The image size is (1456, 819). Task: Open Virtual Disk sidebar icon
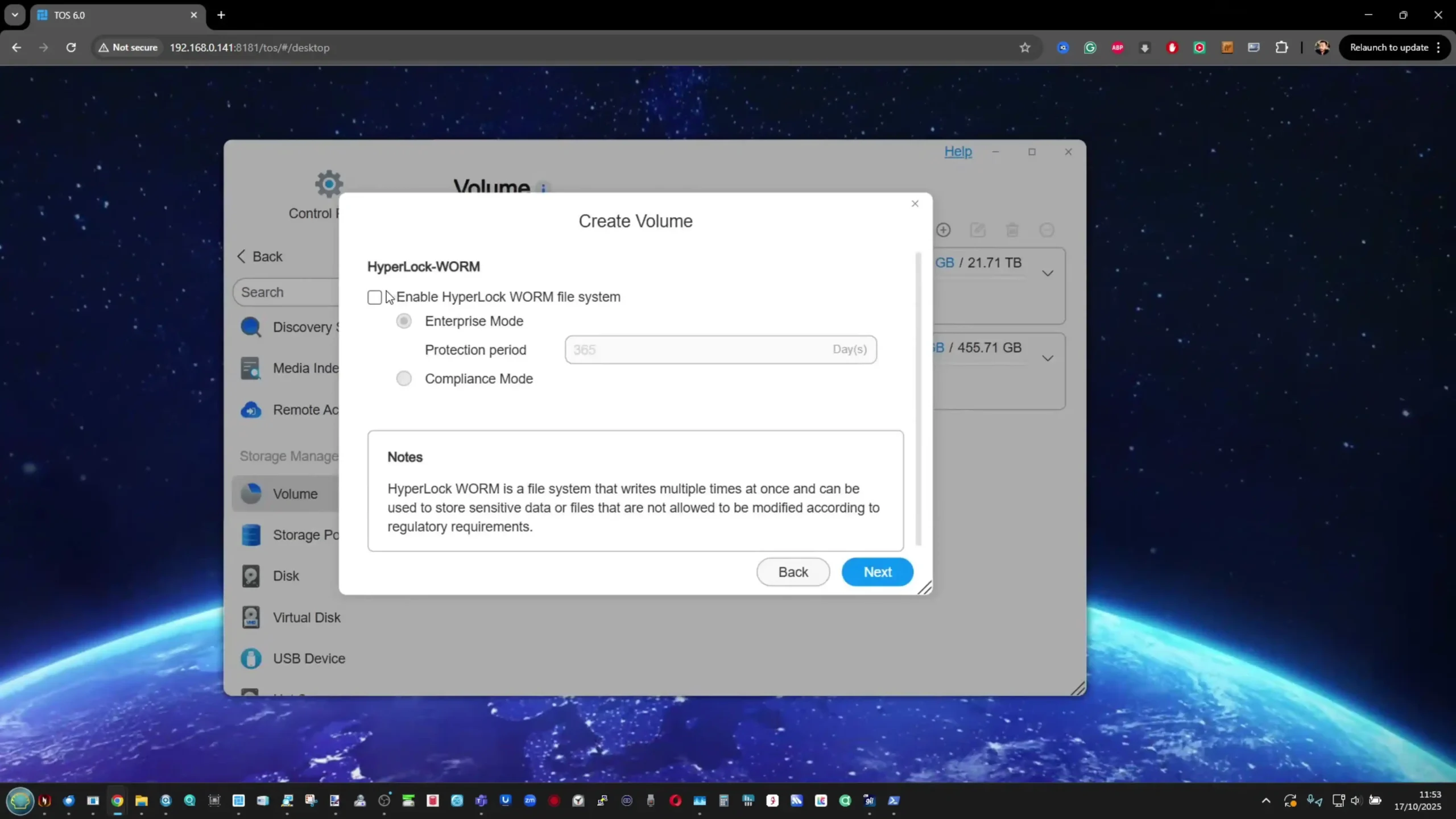click(251, 617)
